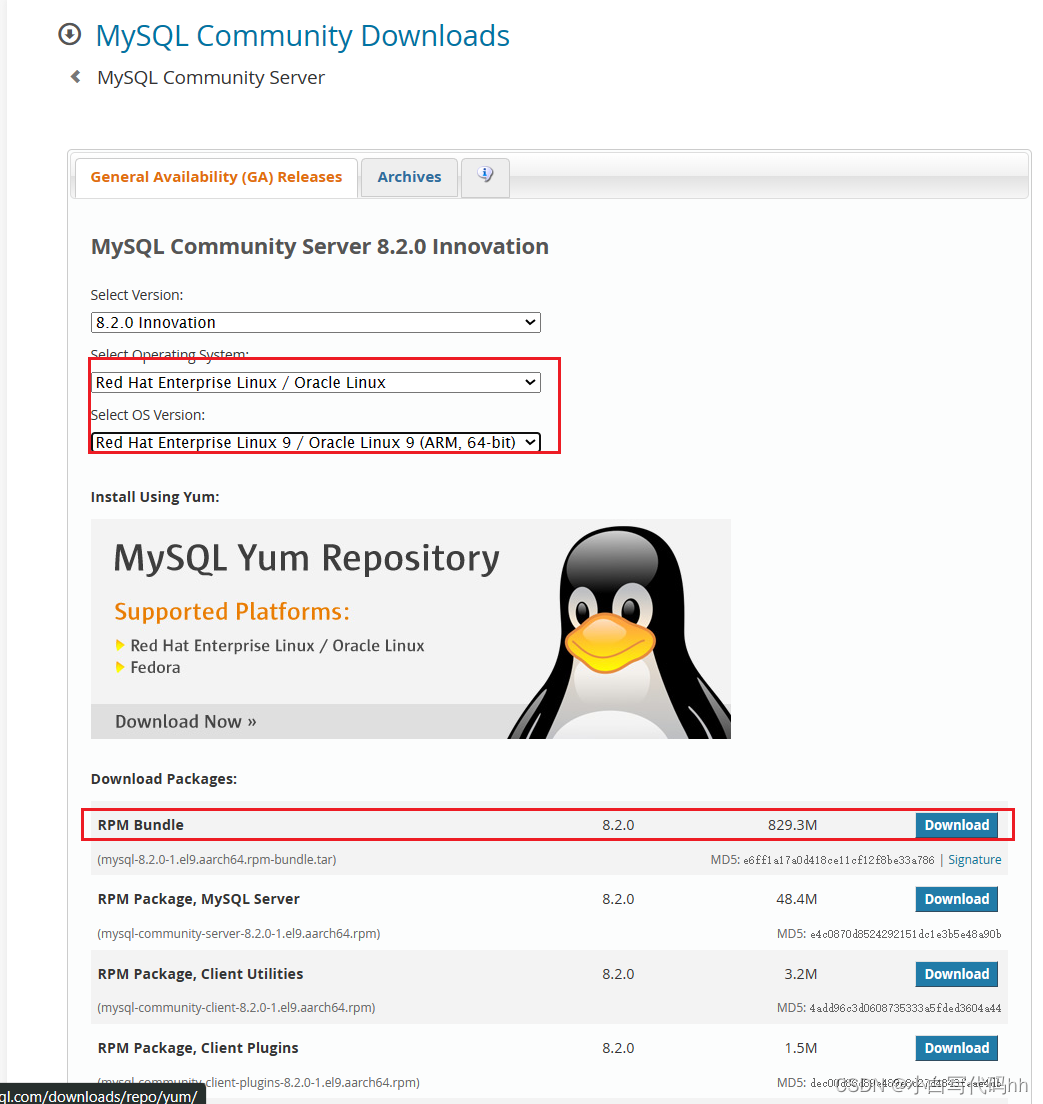Open the Select Operating System dropdown
The image size is (1043, 1104).
316,382
